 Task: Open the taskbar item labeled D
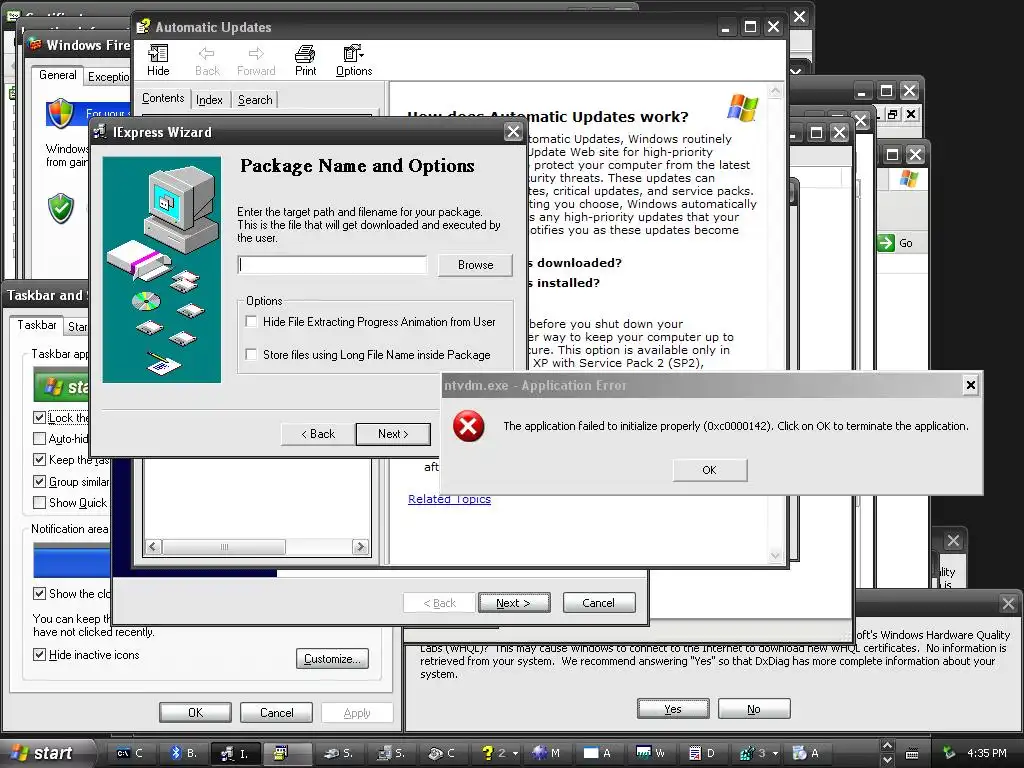tap(702, 753)
